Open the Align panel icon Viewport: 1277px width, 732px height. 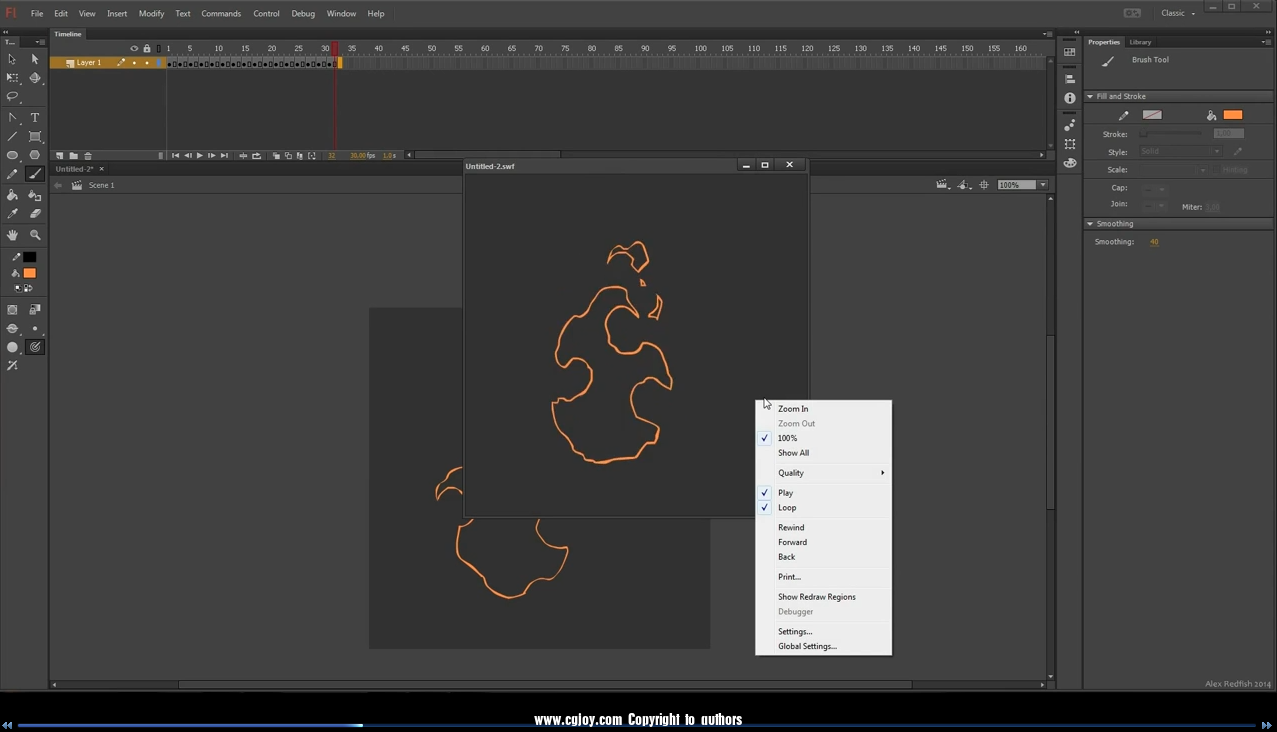point(1070,79)
